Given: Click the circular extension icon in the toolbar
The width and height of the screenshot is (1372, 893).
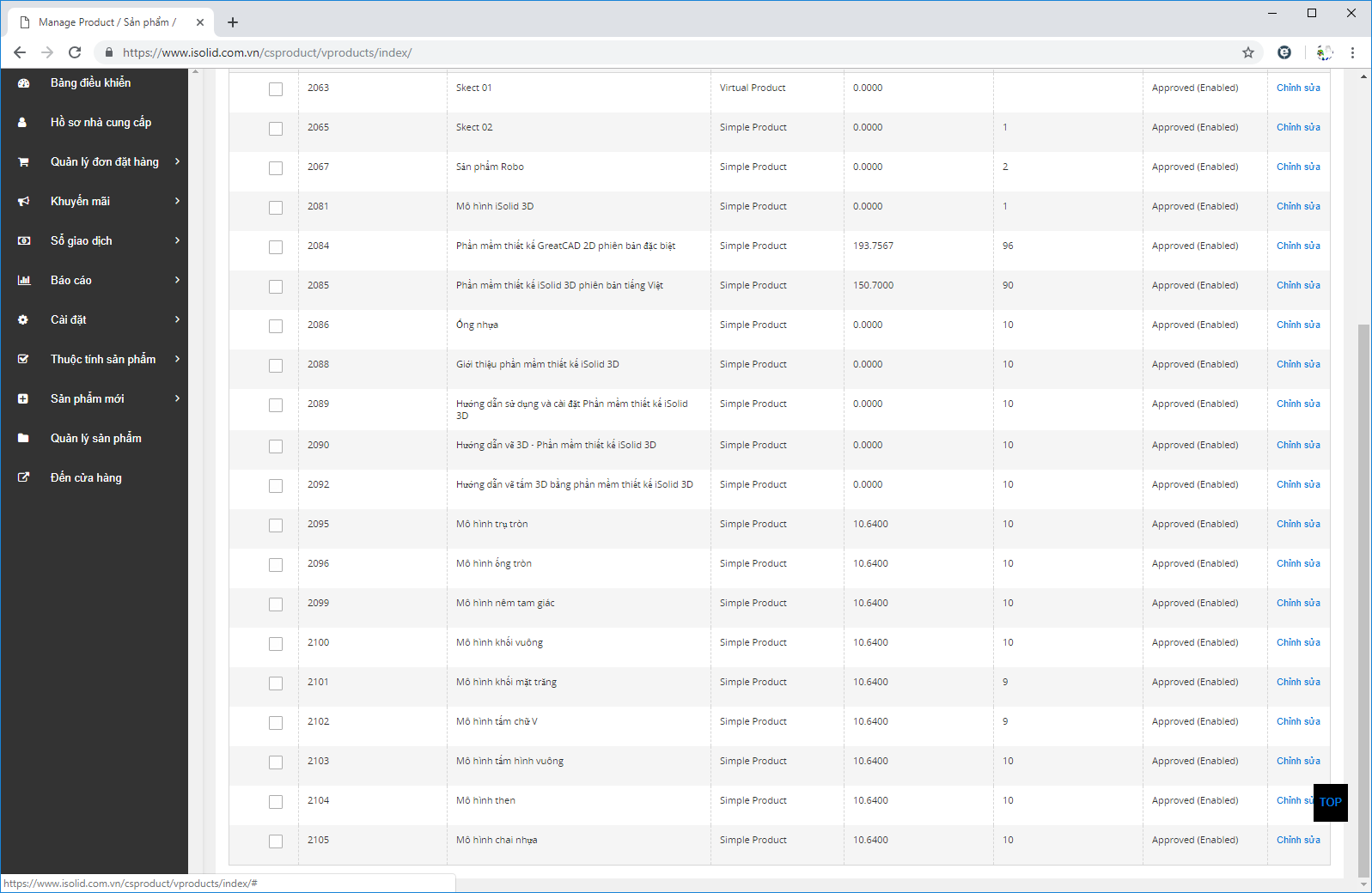Looking at the screenshot, I should coord(1284,52).
